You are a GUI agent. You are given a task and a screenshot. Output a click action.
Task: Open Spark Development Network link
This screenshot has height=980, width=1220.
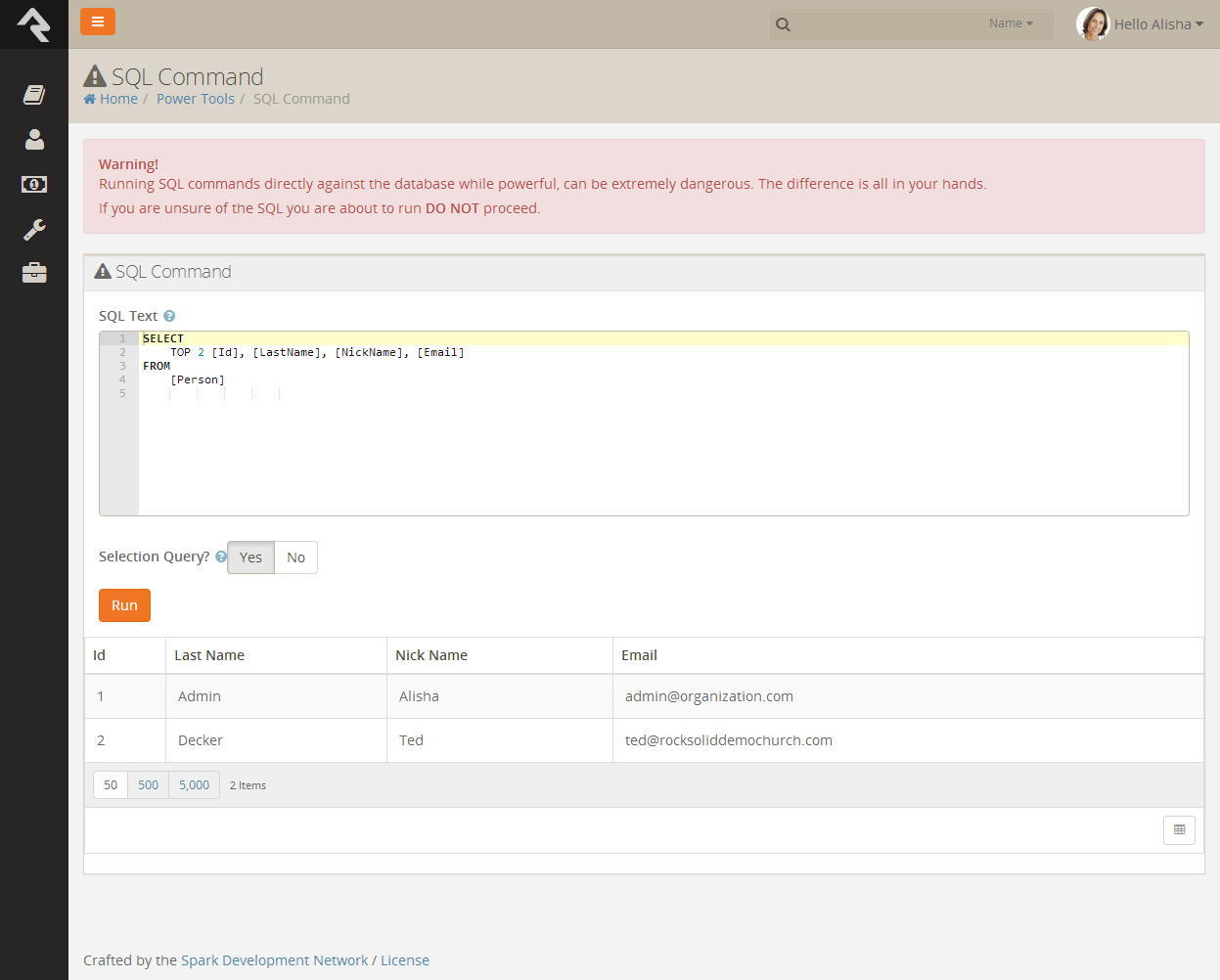click(x=275, y=960)
